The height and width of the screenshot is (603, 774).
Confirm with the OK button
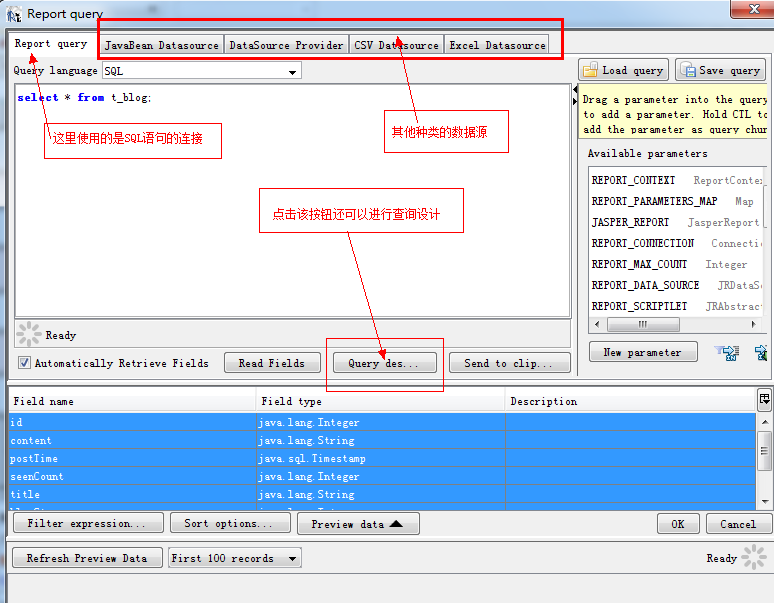coord(678,524)
